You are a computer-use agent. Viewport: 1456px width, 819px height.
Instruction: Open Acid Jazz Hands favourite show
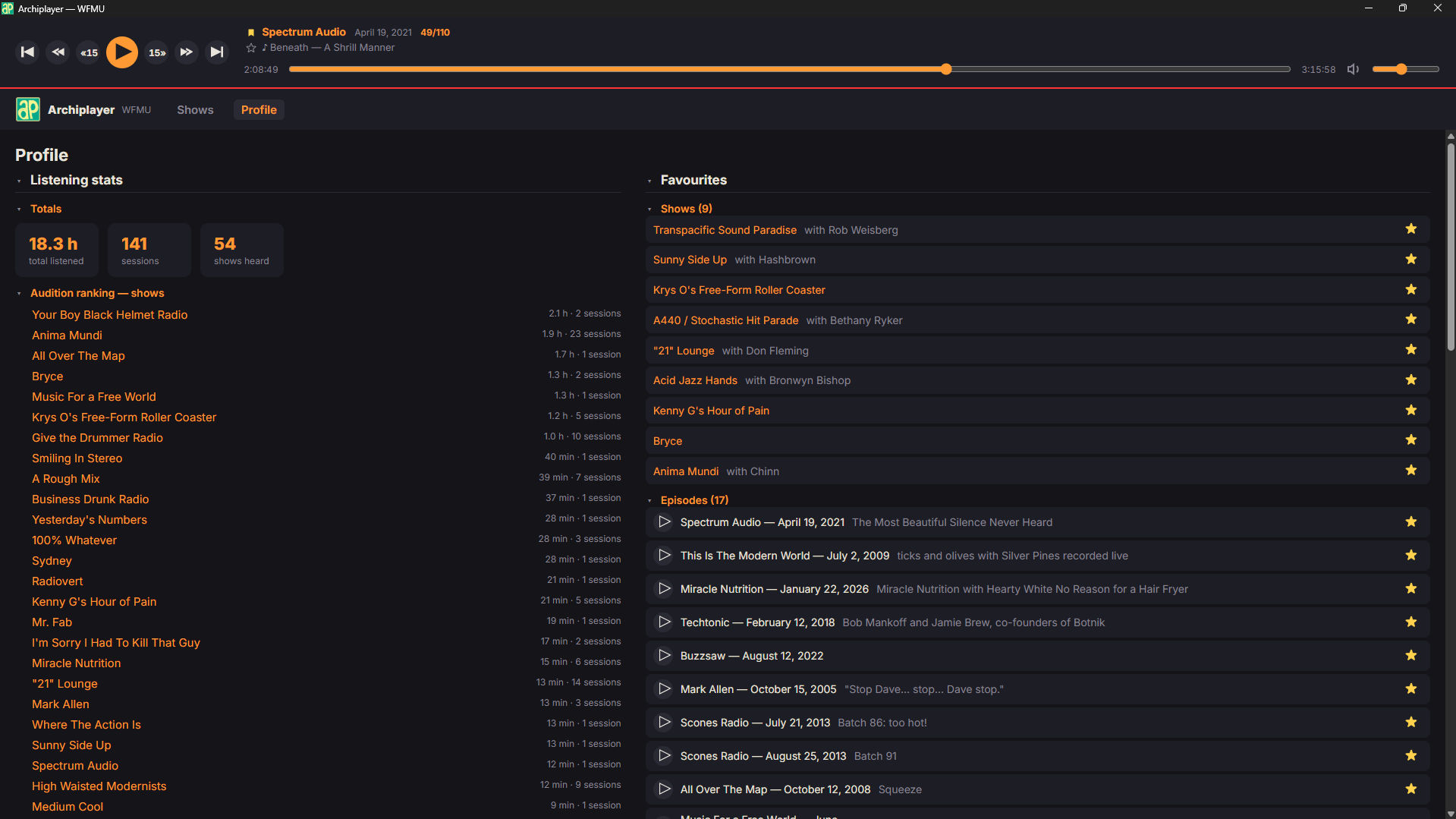tap(695, 380)
